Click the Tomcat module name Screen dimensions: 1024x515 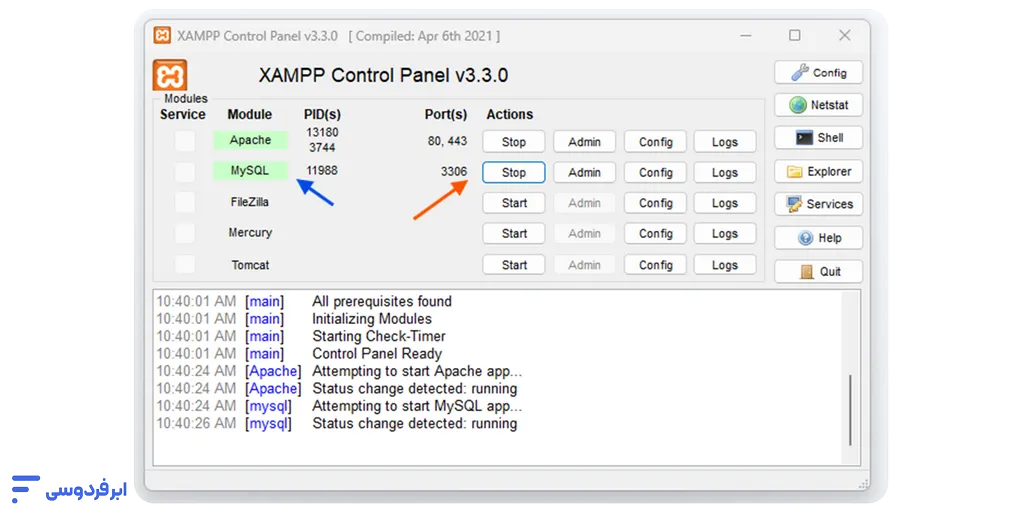(x=250, y=265)
